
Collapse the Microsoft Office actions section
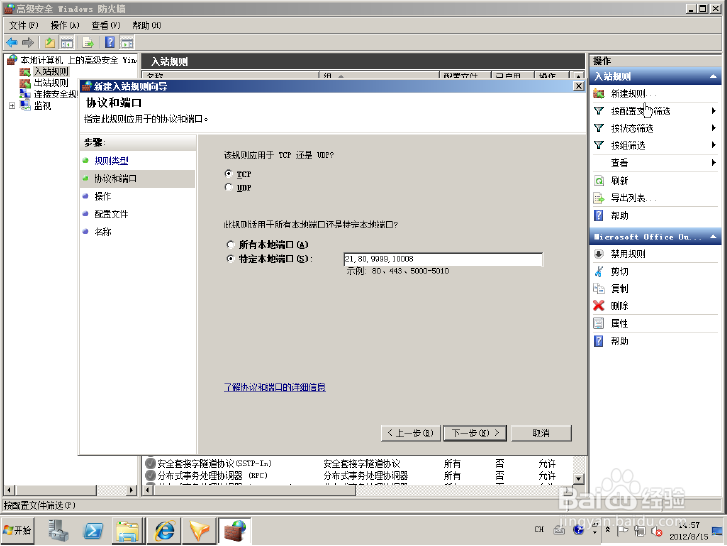coord(713,237)
